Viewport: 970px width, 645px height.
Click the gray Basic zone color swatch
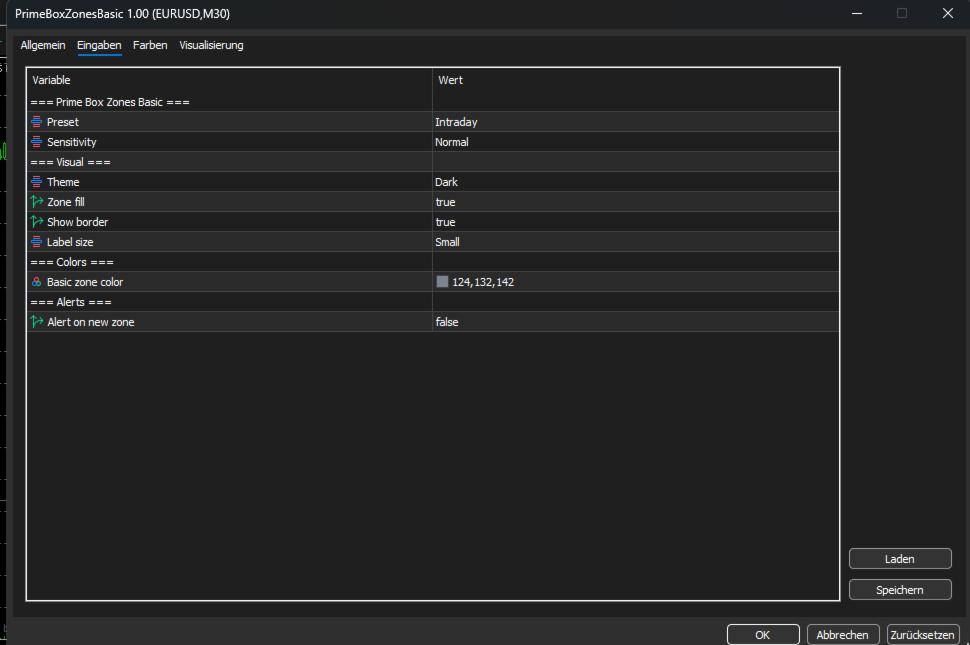[442, 282]
